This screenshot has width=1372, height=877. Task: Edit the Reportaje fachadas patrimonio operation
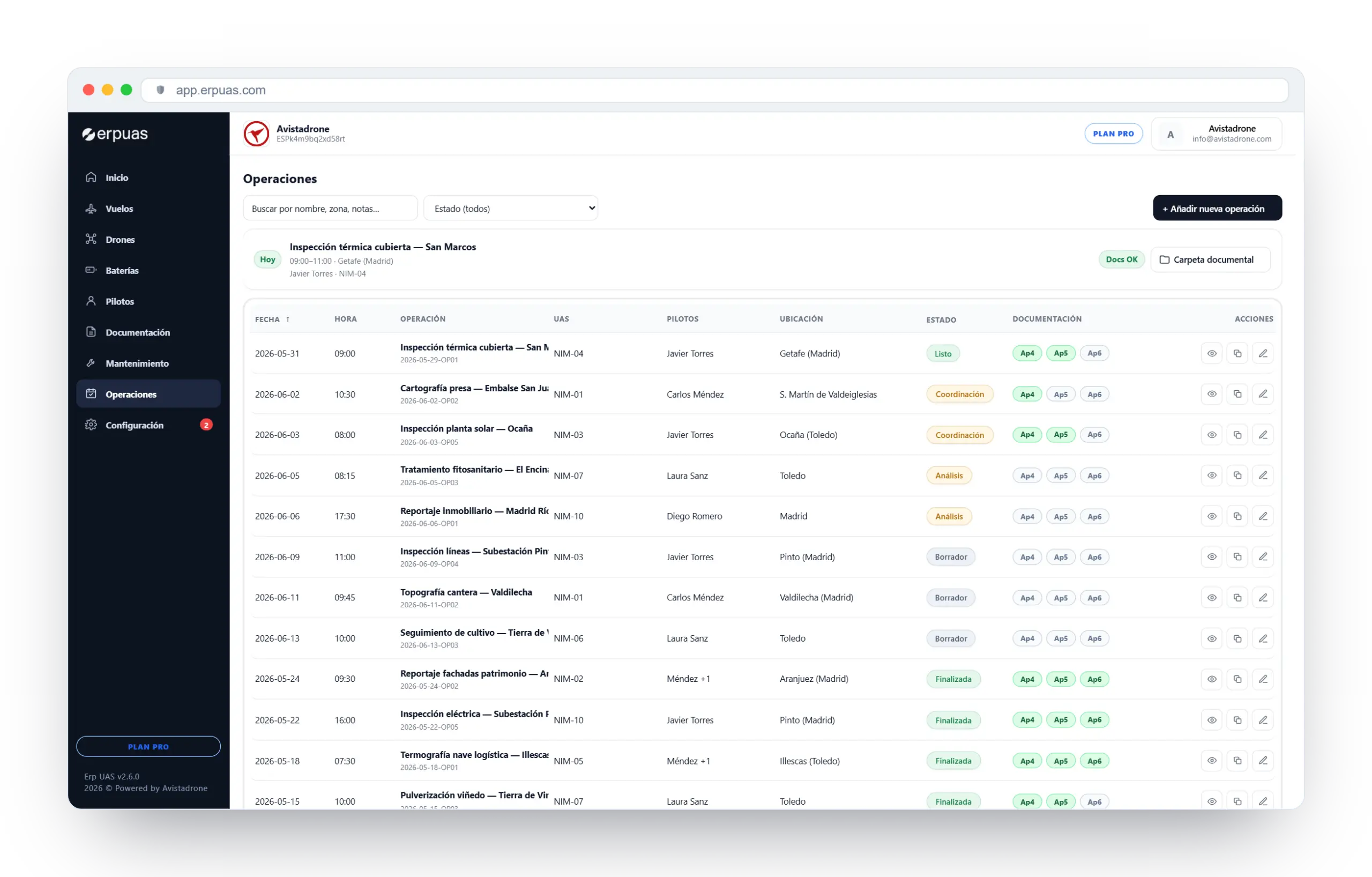(x=1263, y=679)
